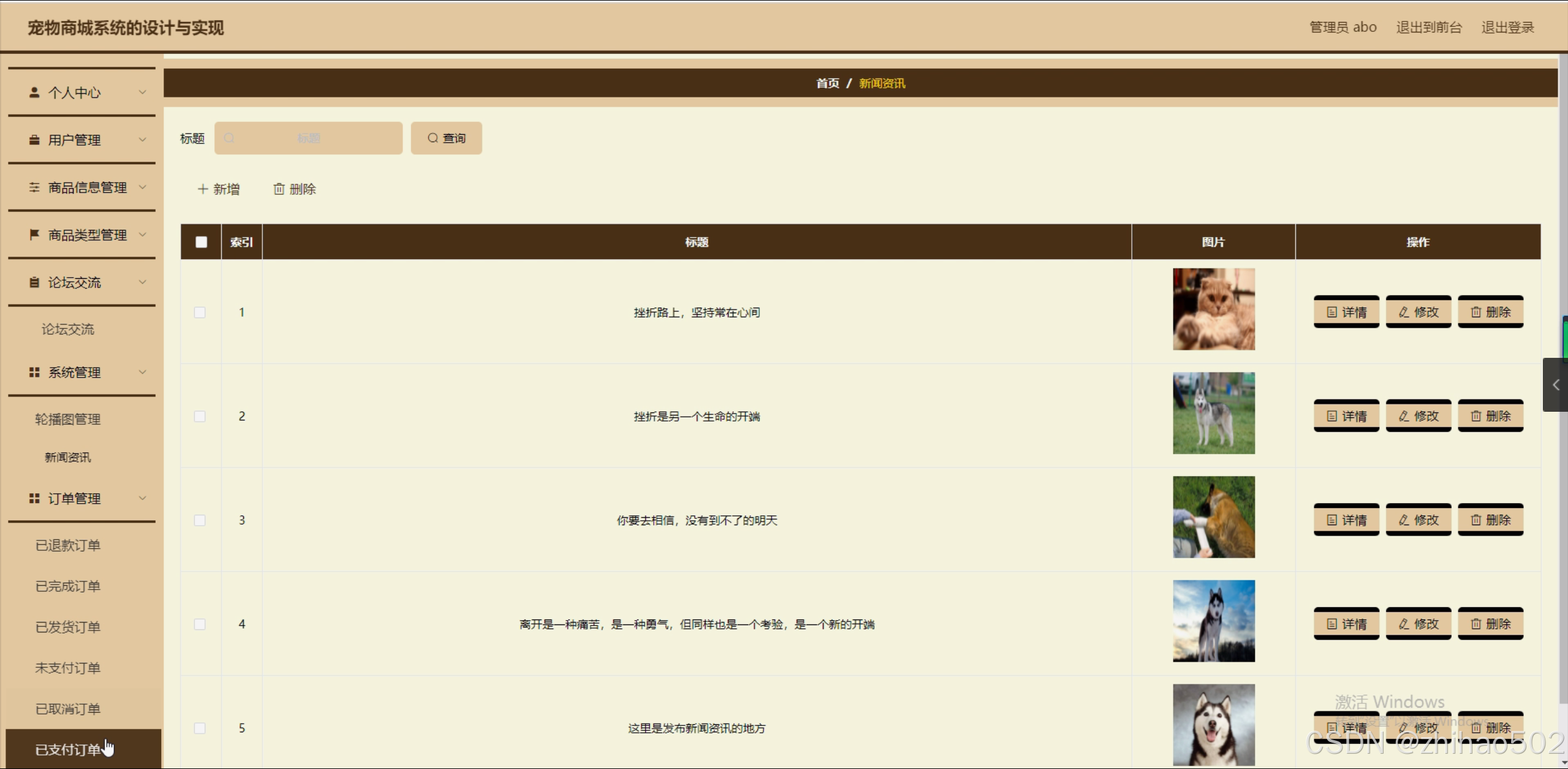1568x769 pixels.
Task: Click the plus icon for 新增
Action: pos(203,189)
